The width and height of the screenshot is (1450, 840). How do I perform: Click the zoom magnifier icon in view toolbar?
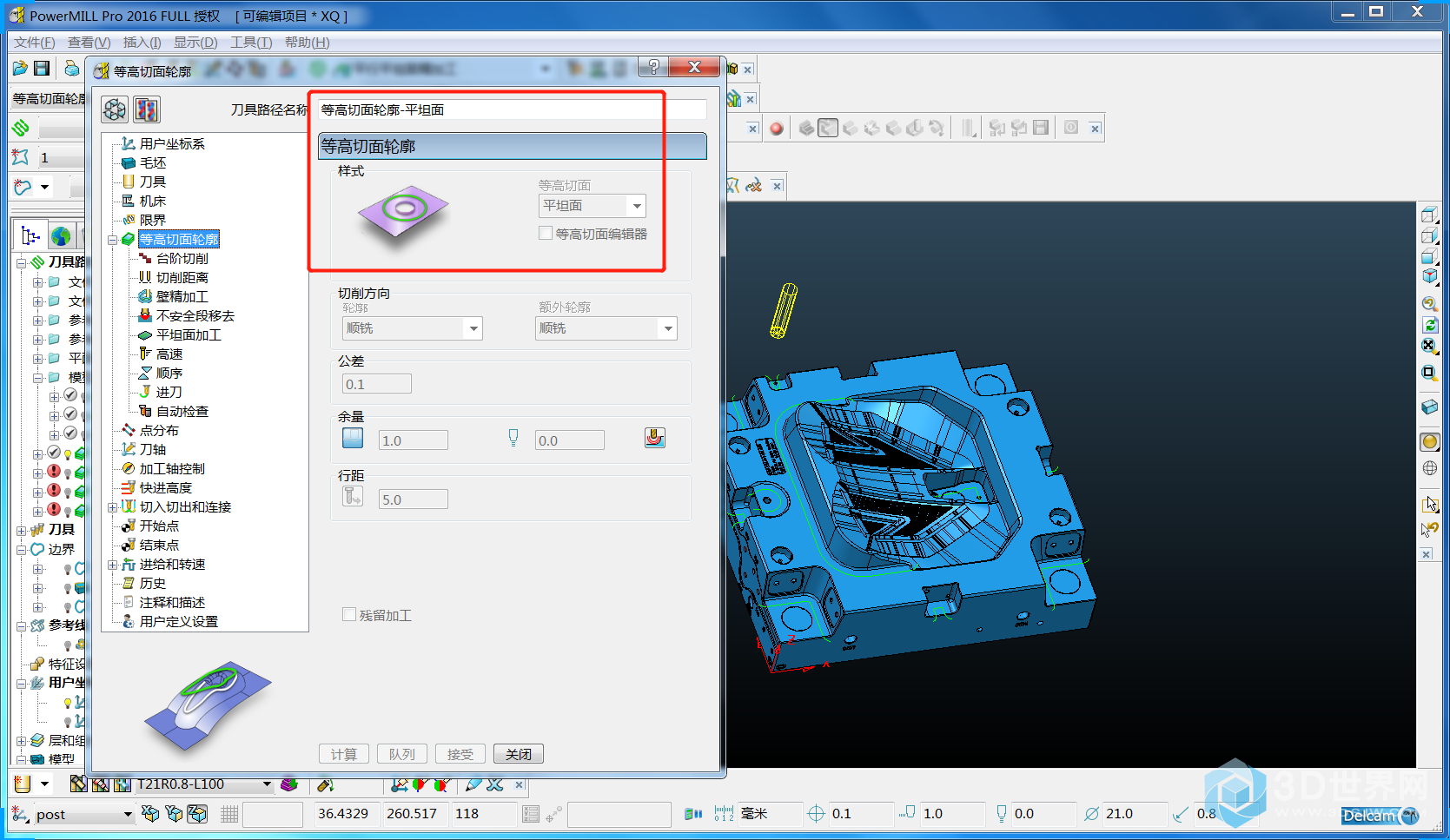1429,304
